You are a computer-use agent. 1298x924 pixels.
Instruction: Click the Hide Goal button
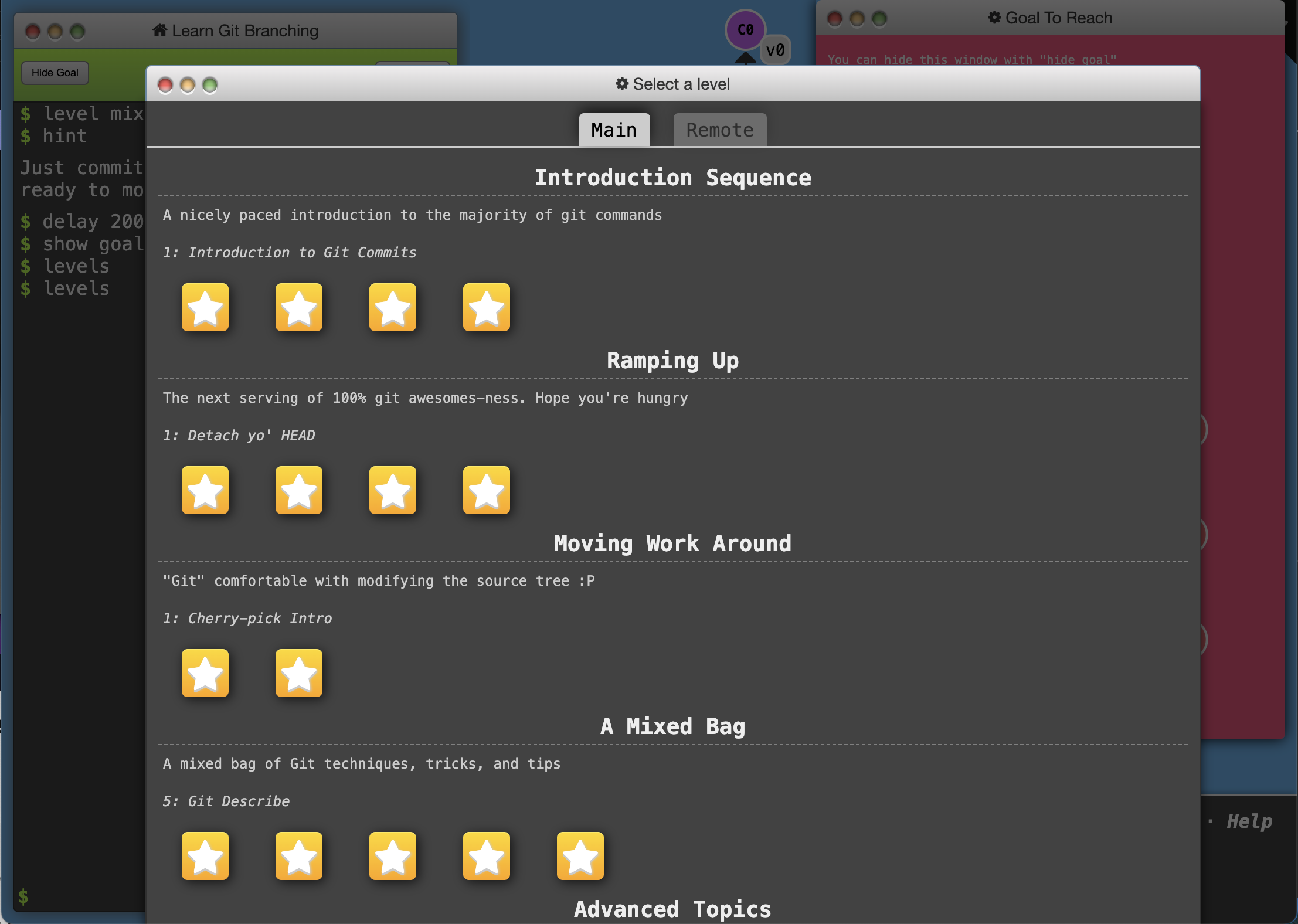55,73
